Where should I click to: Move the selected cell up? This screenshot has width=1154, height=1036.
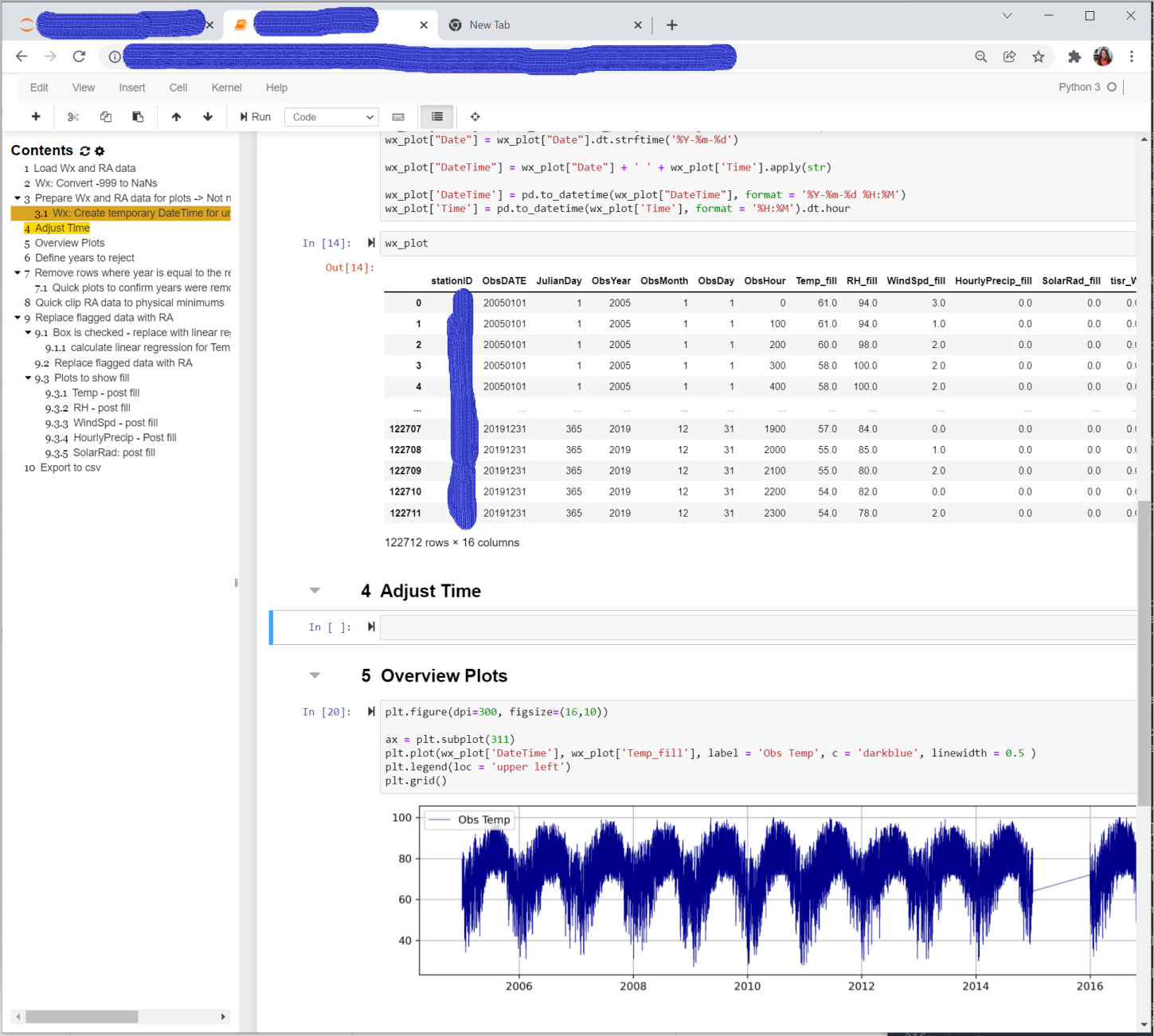point(176,116)
